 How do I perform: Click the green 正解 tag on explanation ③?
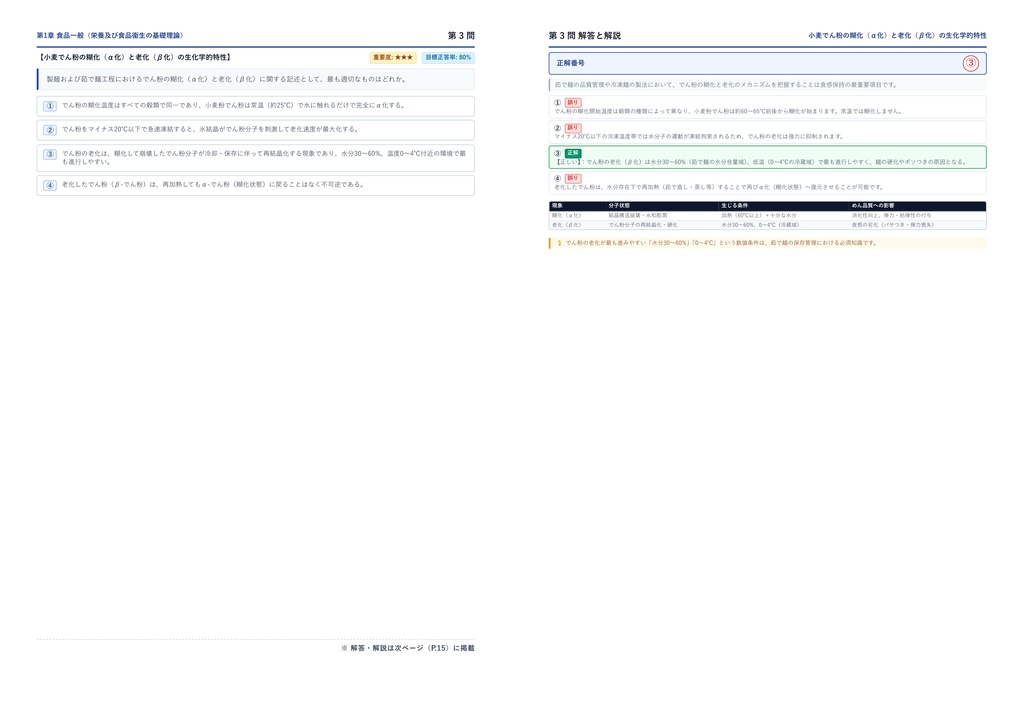(x=573, y=153)
